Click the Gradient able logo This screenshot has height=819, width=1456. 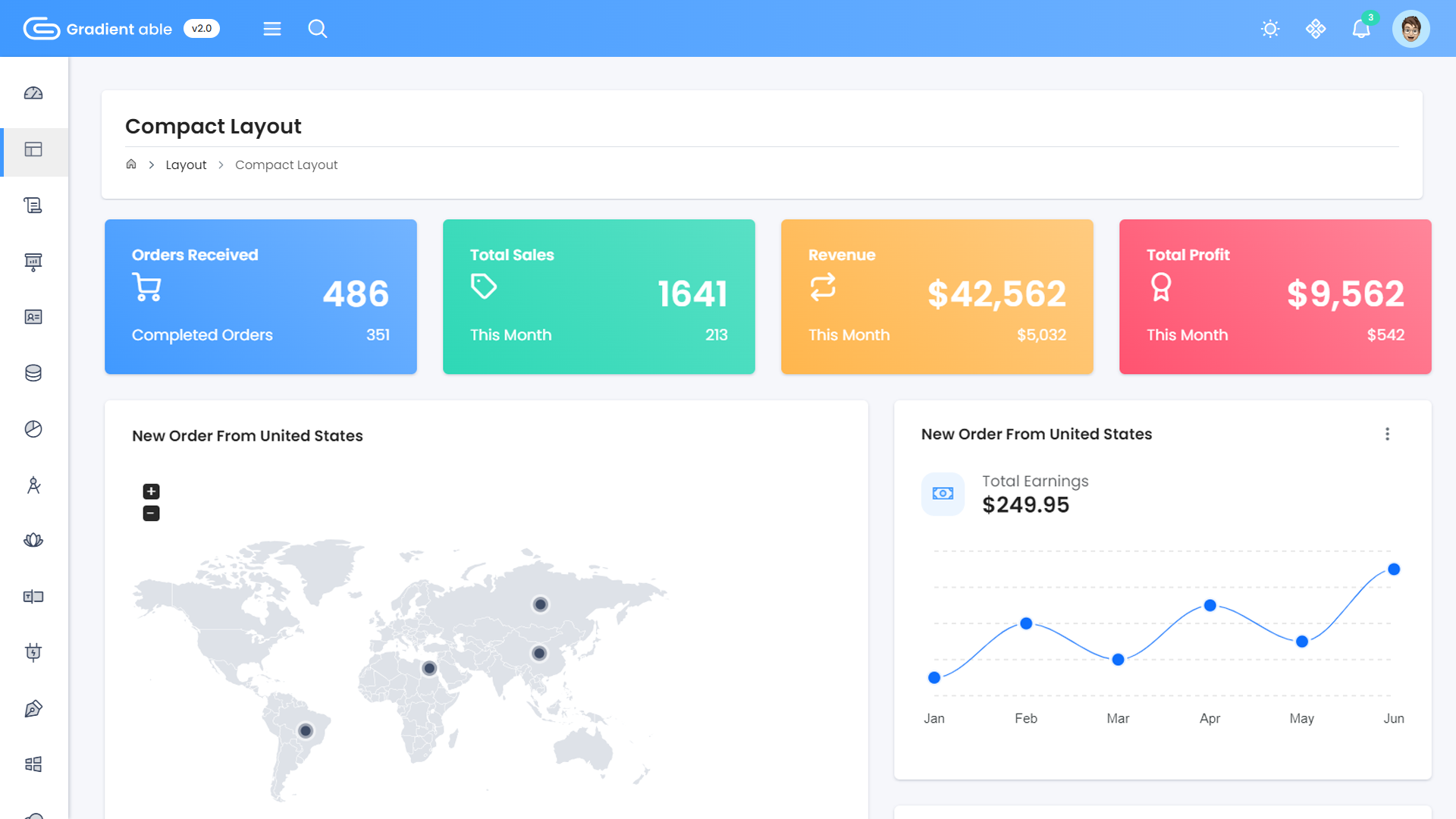pyautogui.click(x=99, y=29)
